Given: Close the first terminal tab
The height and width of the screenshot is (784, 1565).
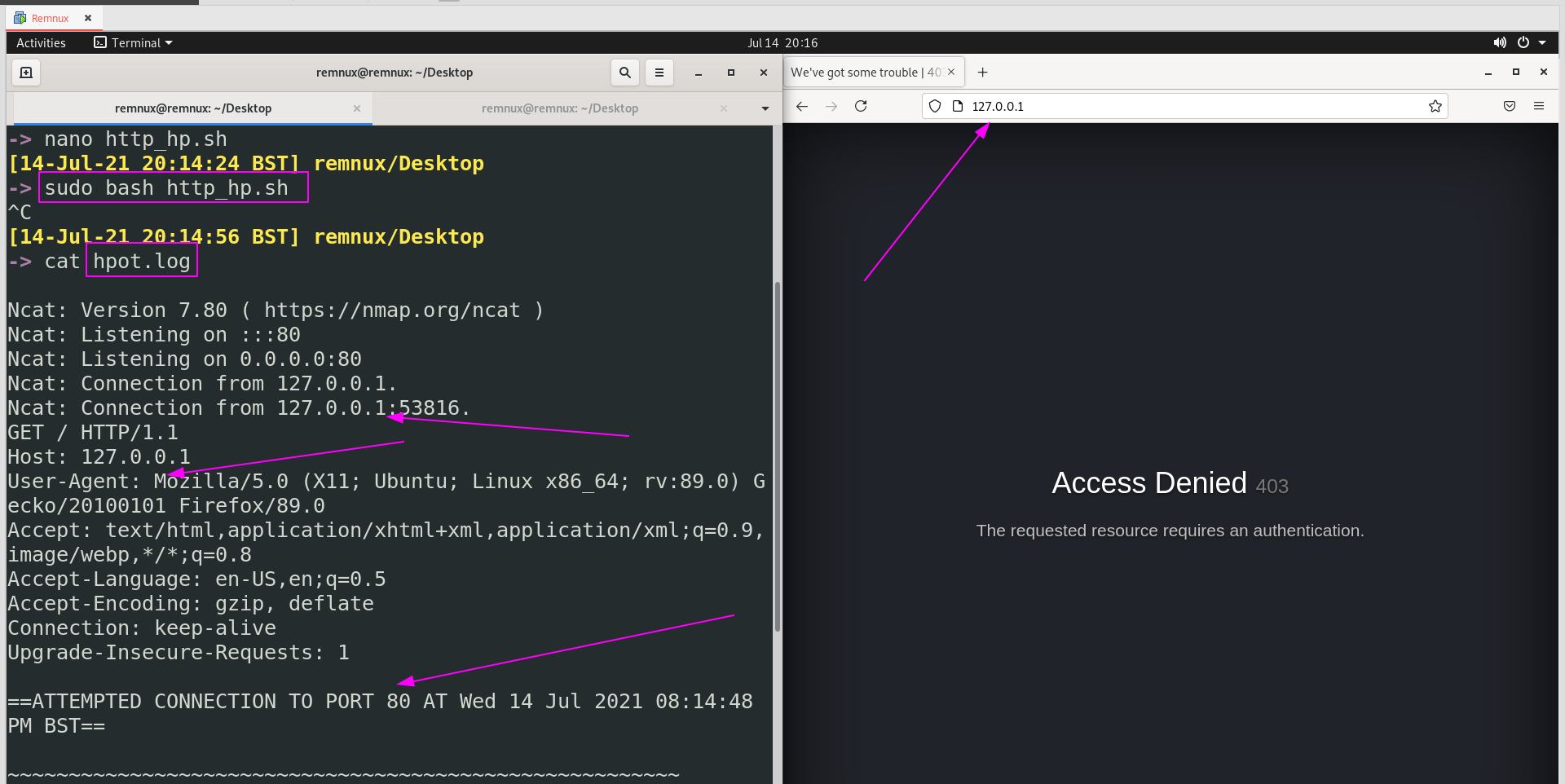Looking at the screenshot, I should click(357, 108).
